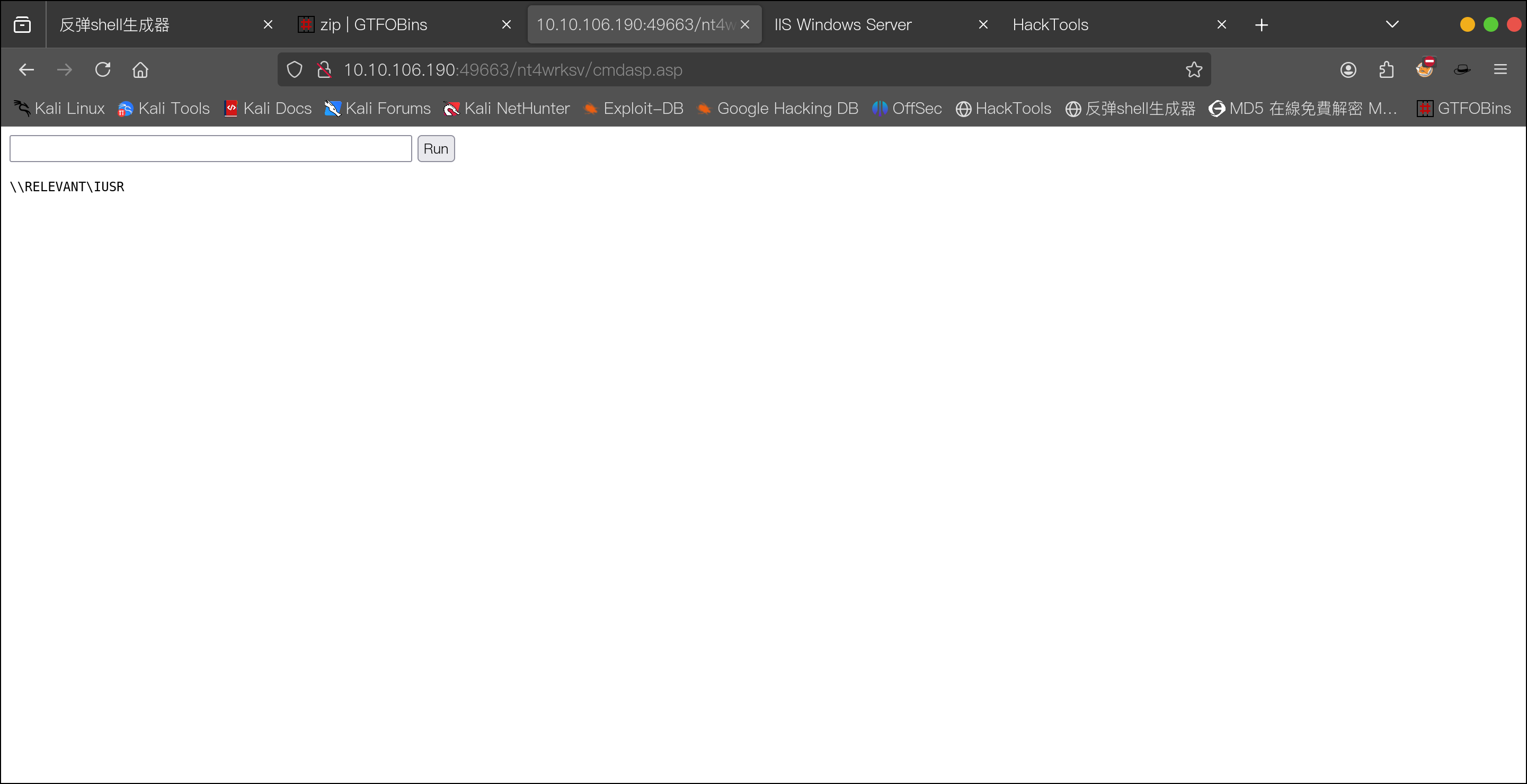Go back to previous page
Image resolution: width=1527 pixels, height=784 pixels.
click(x=26, y=70)
